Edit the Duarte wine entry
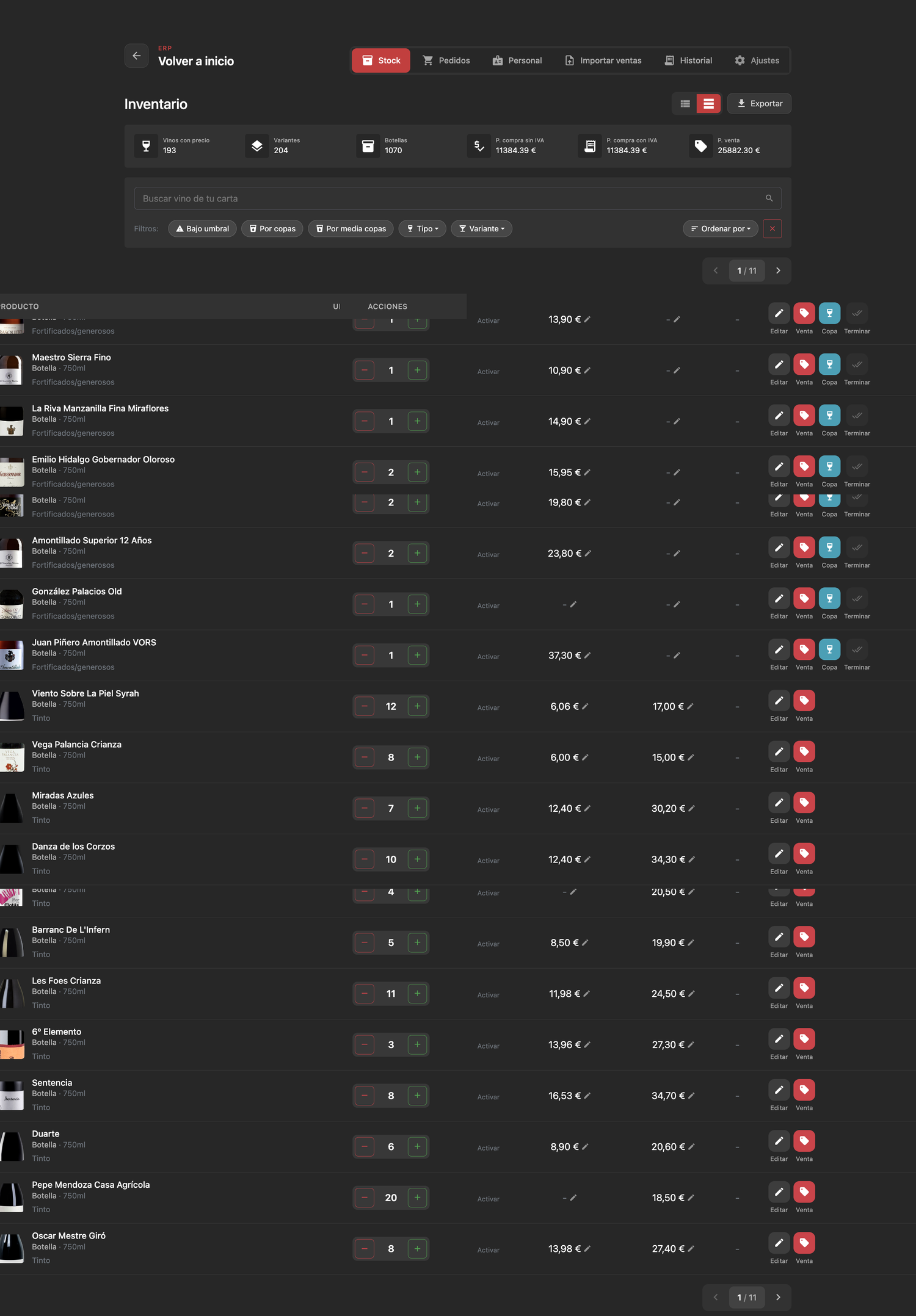Screen dimensions: 916x1316 click(779, 1141)
